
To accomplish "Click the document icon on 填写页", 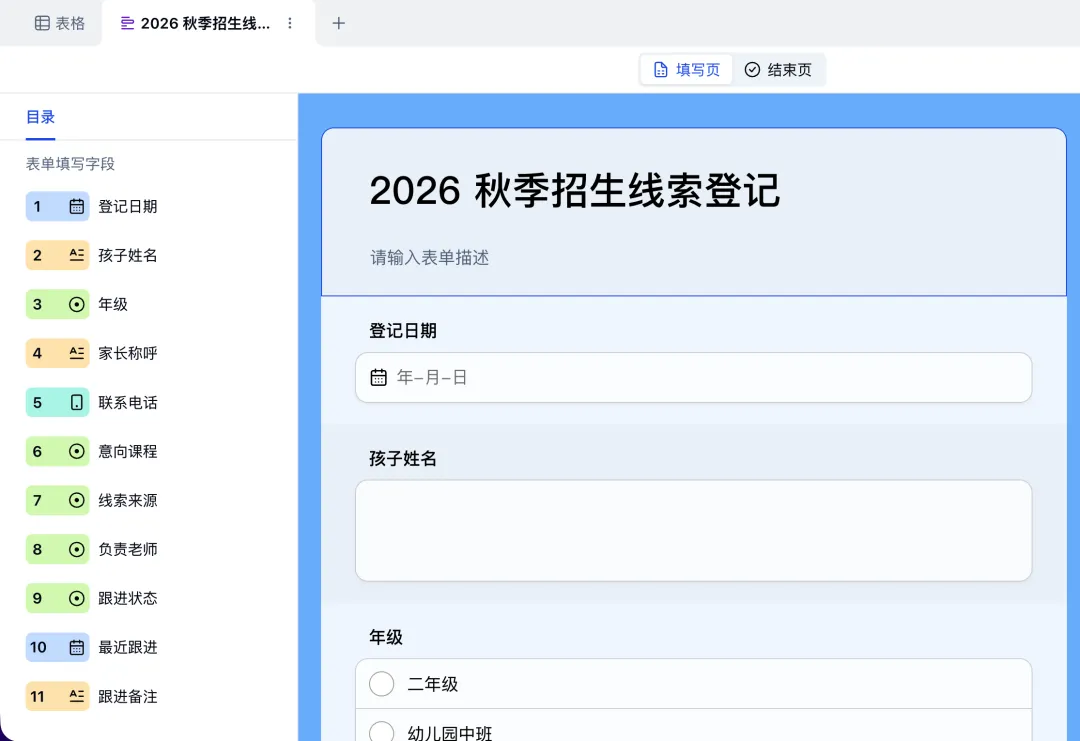I will [x=661, y=70].
